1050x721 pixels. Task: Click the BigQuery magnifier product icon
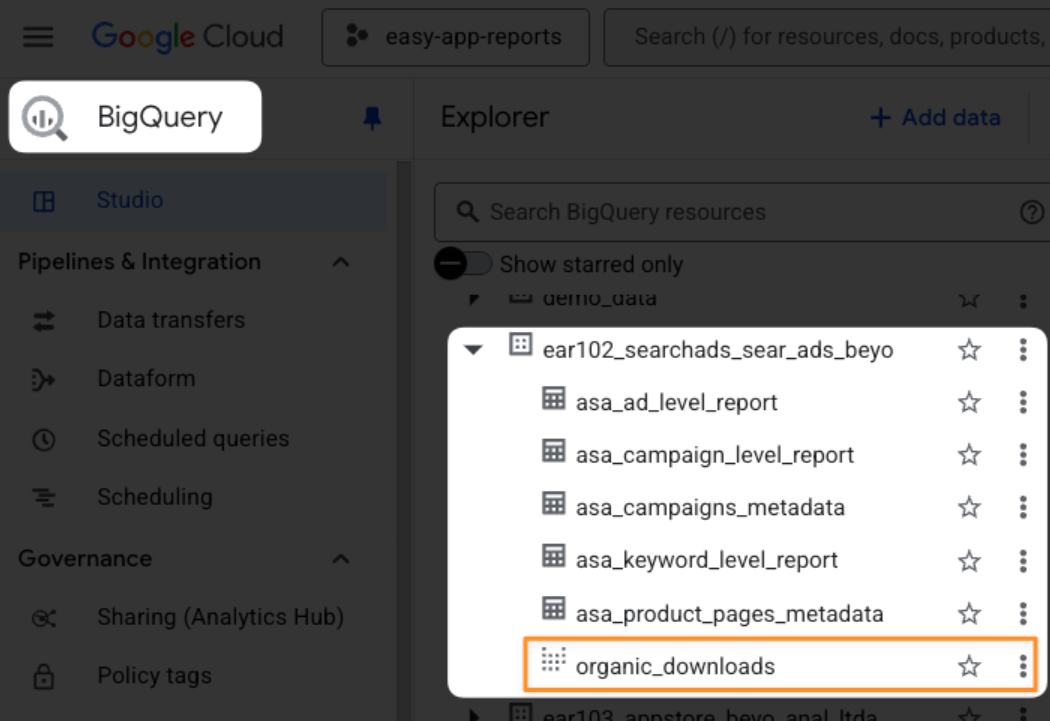(x=44, y=118)
